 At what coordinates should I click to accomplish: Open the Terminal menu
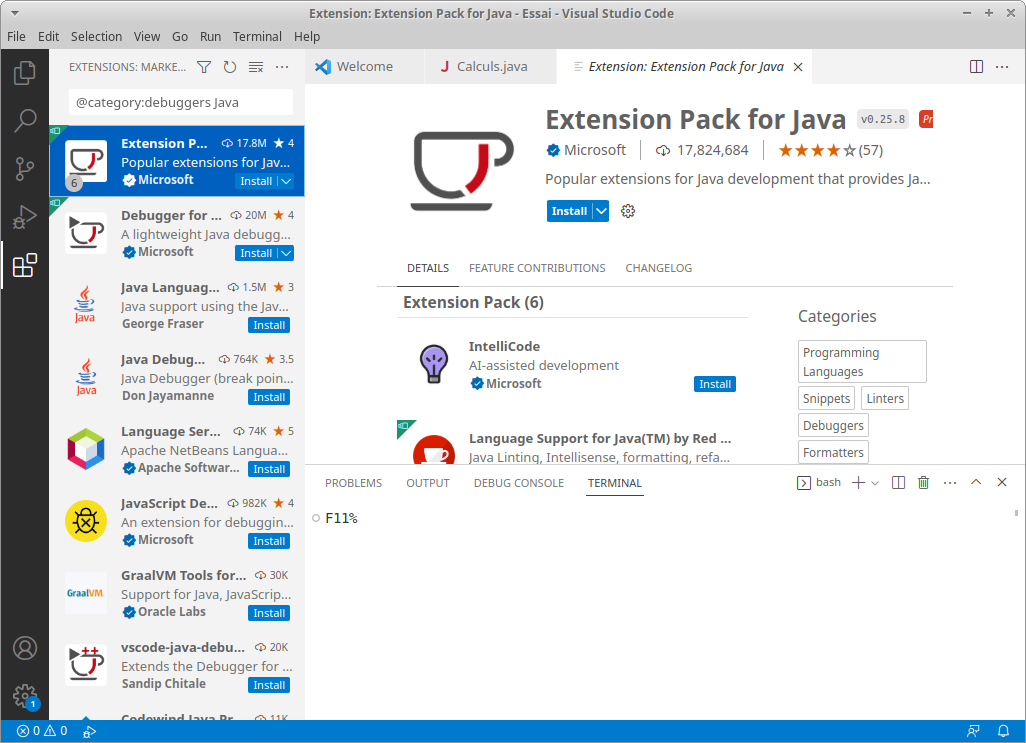coord(257,37)
